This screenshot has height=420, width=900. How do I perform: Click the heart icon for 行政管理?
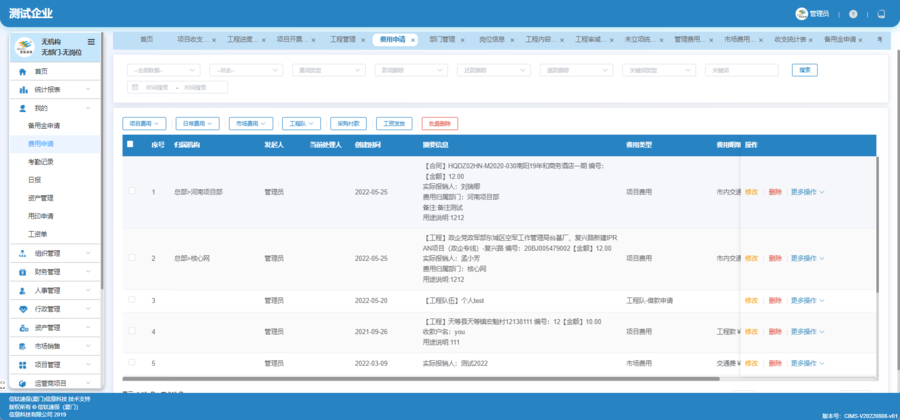pos(23,309)
